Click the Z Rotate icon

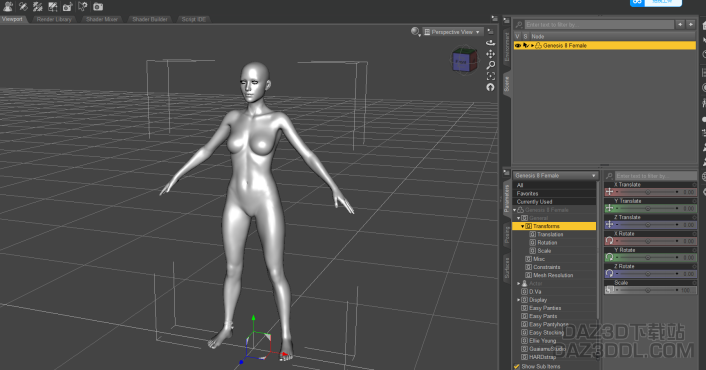pos(609,273)
